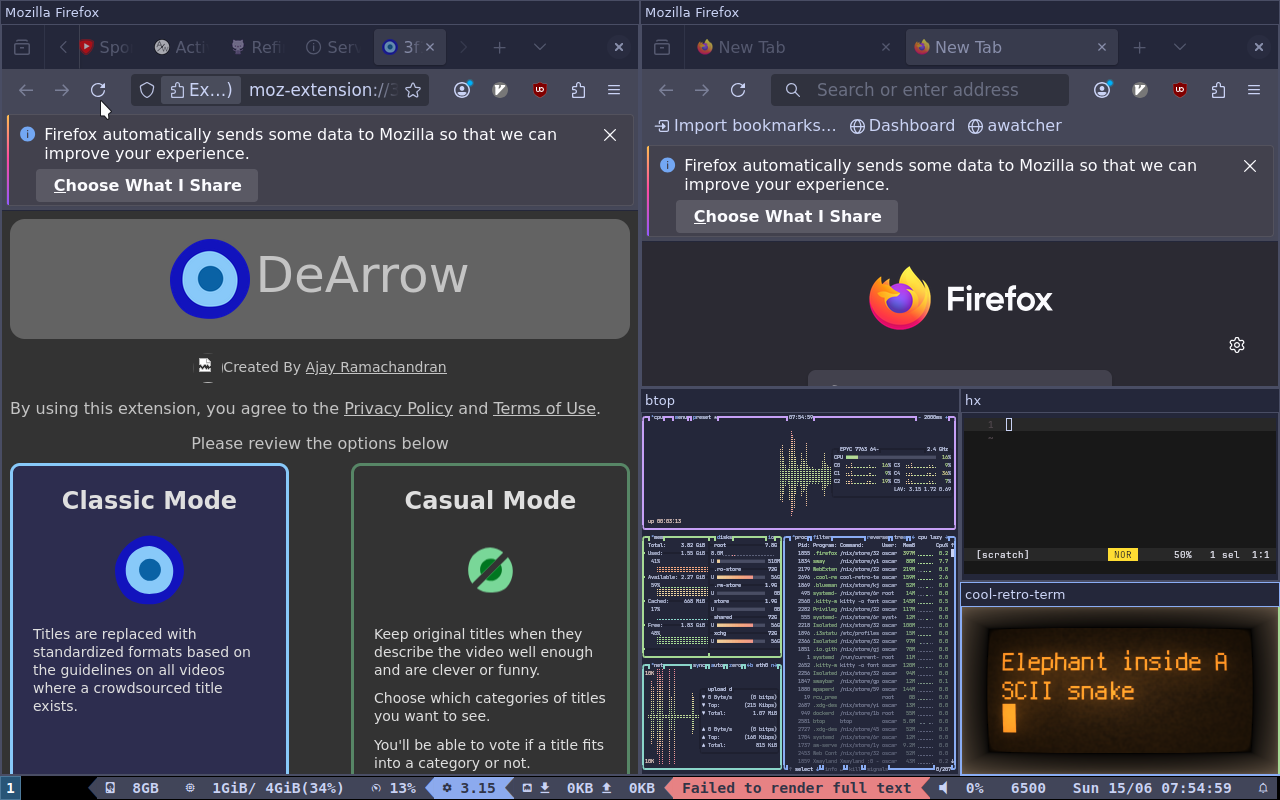The height and width of the screenshot is (800, 1280).
Task: Click Firefox View icon in left window
Action: click(22, 47)
